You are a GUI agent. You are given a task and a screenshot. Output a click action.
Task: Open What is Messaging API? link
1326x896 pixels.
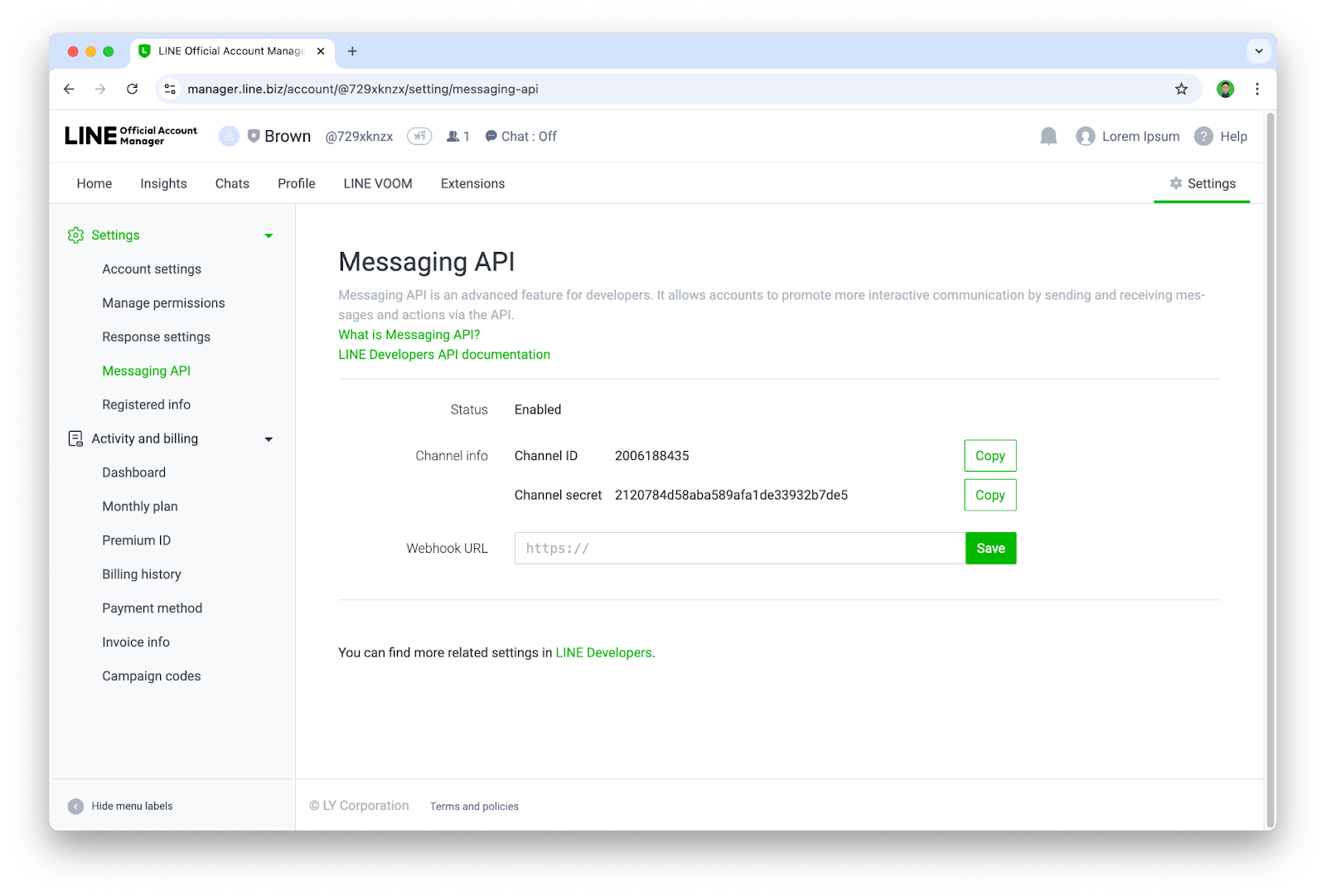point(409,335)
